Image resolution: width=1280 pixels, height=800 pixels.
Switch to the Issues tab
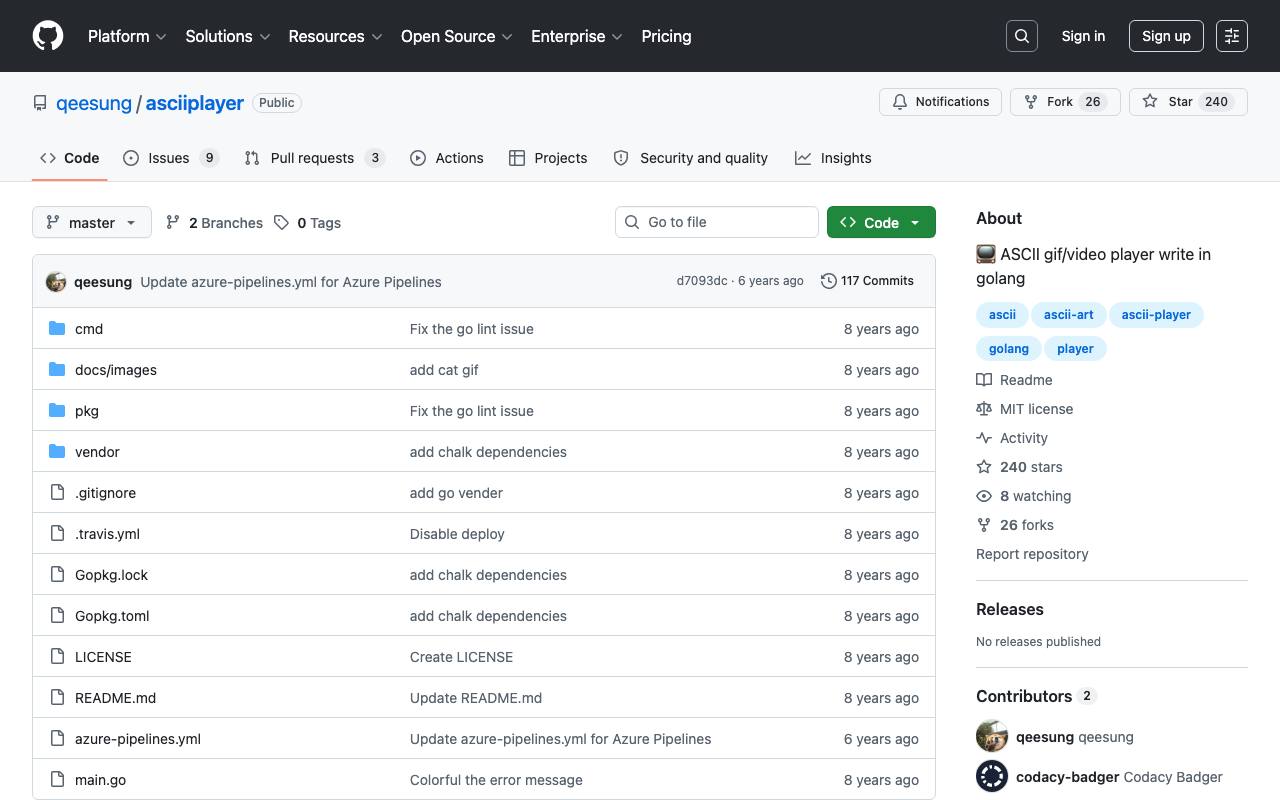(x=171, y=158)
